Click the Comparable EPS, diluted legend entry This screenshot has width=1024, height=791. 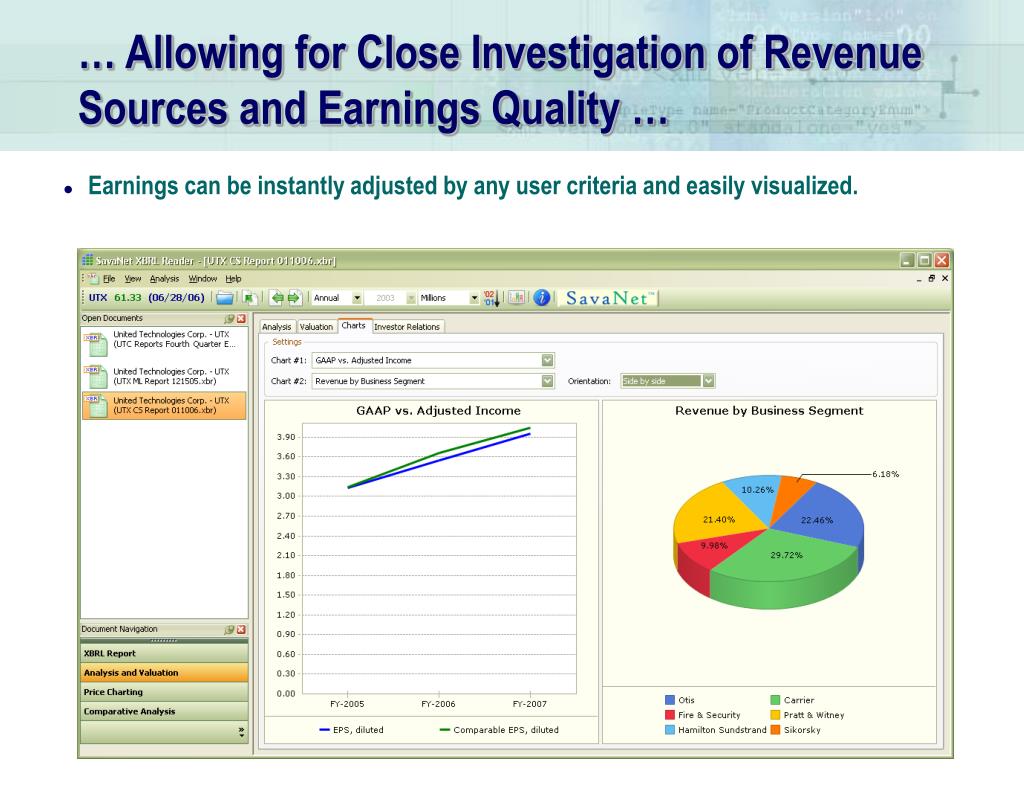pyautogui.click(x=499, y=730)
